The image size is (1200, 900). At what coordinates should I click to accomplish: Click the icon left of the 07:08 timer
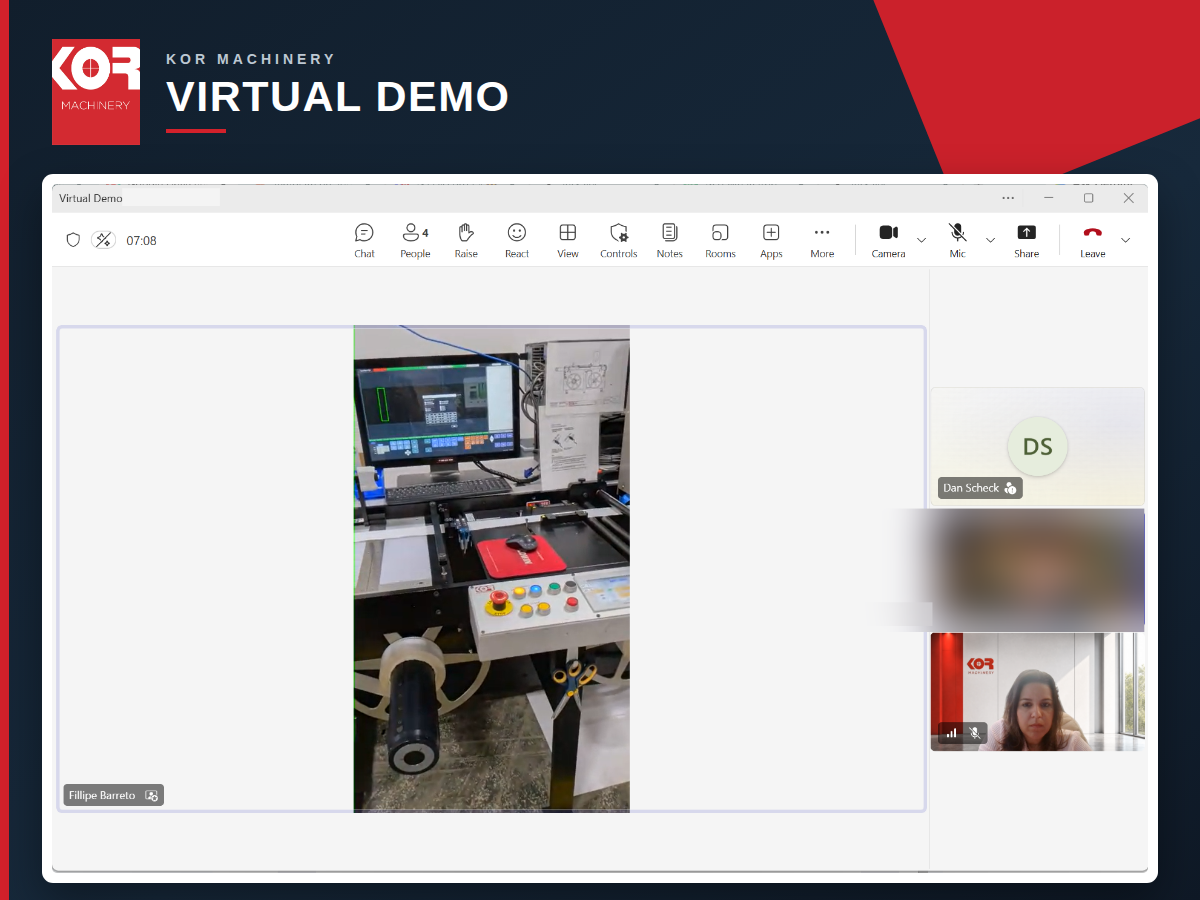[103, 240]
